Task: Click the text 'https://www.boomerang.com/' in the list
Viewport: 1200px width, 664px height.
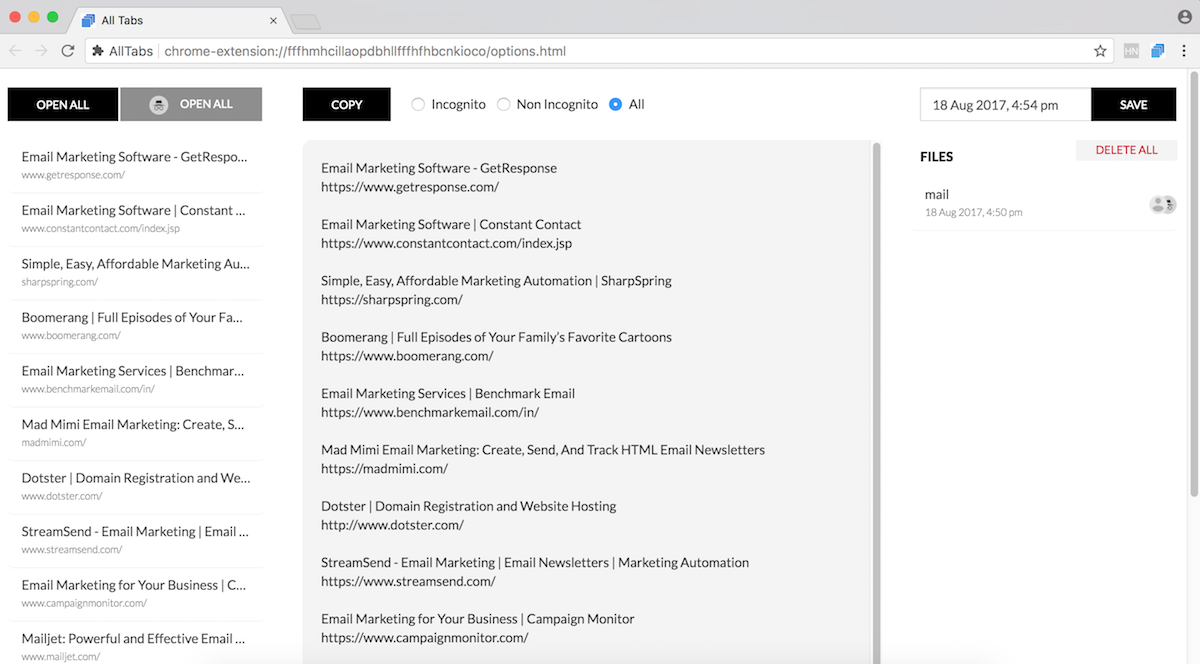Action: pyautogui.click(x=407, y=356)
